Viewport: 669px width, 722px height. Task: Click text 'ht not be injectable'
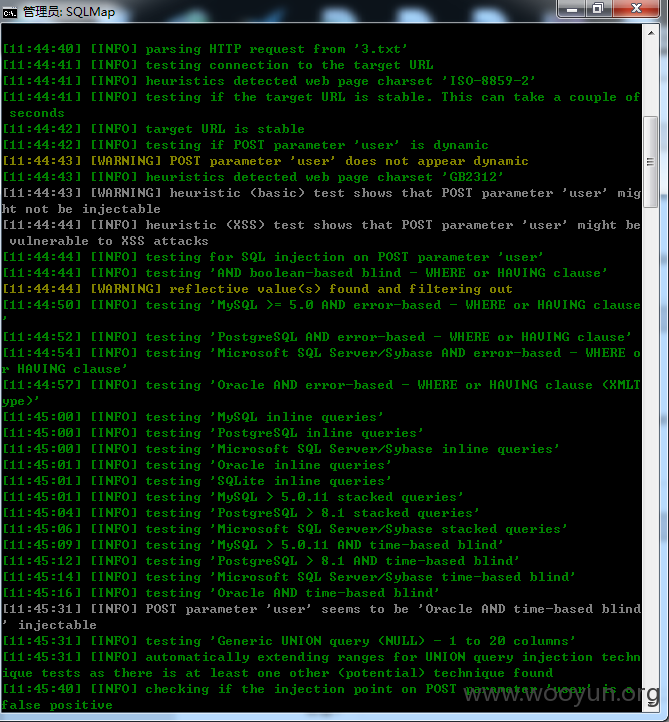81,209
